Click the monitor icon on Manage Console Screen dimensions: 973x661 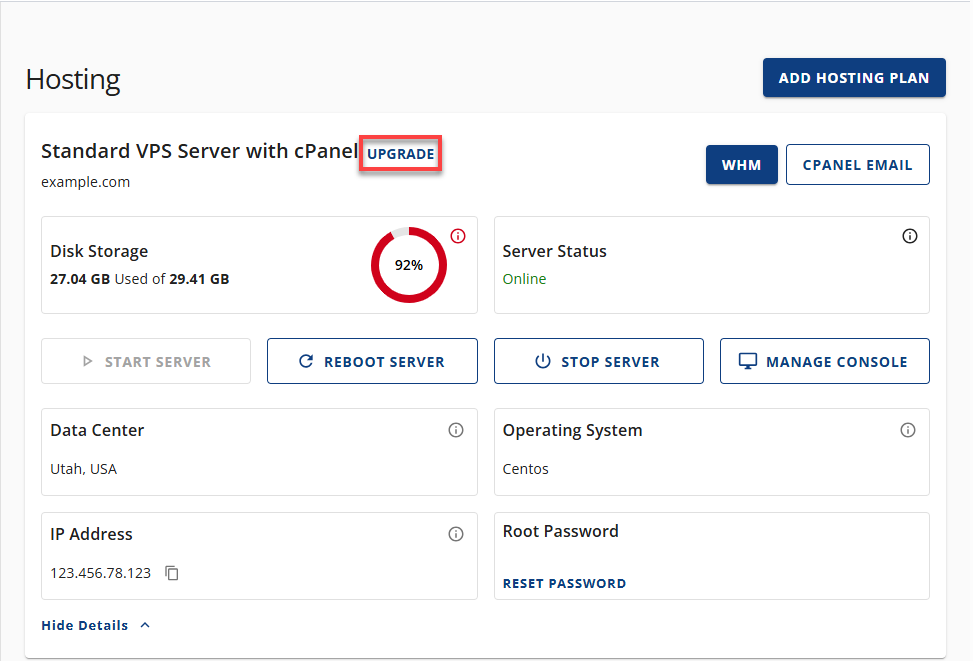pos(748,361)
